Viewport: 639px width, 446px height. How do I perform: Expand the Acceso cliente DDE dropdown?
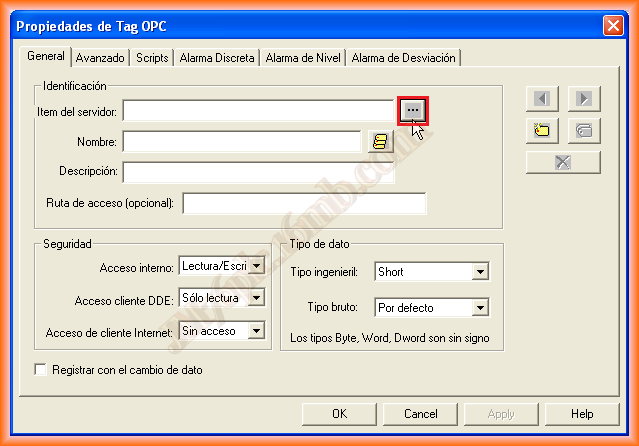click(x=256, y=298)
